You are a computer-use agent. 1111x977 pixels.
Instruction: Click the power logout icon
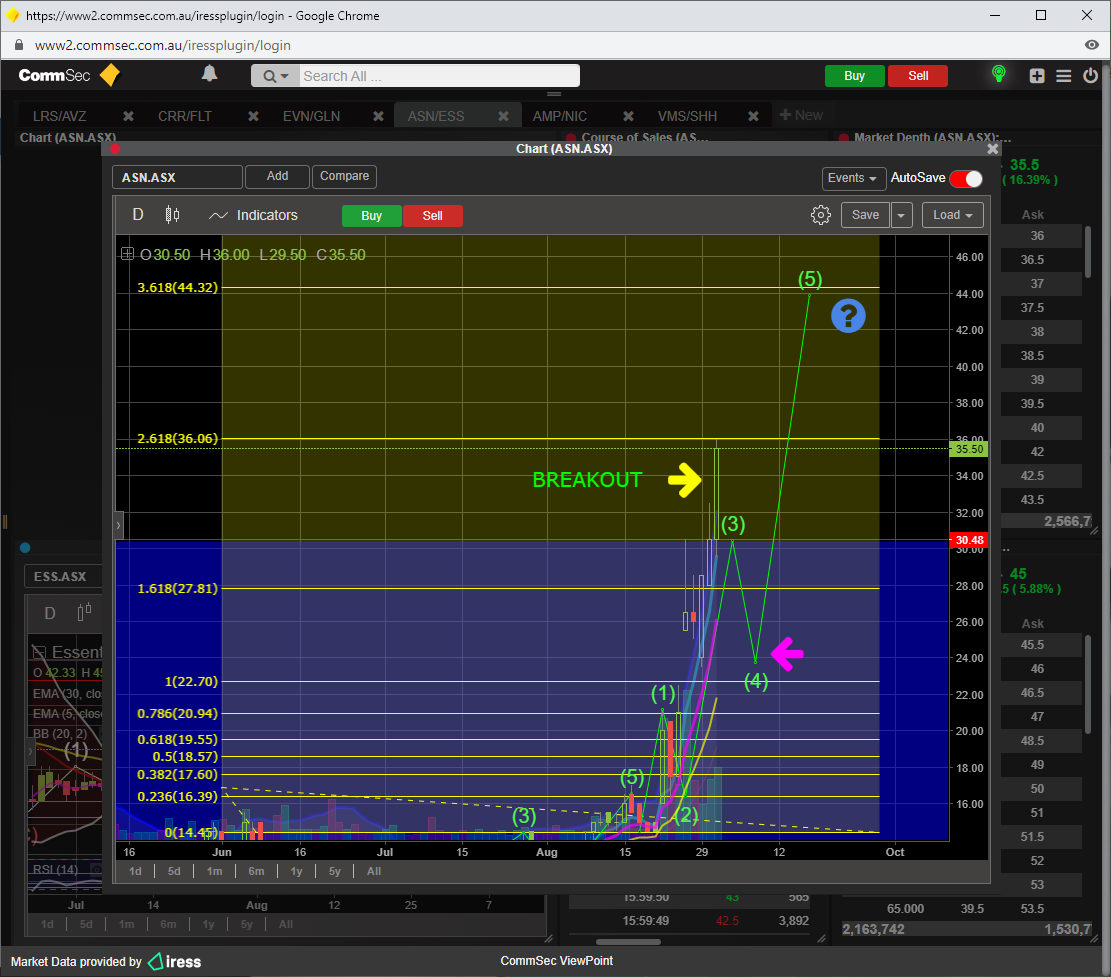pos(1091,76)
